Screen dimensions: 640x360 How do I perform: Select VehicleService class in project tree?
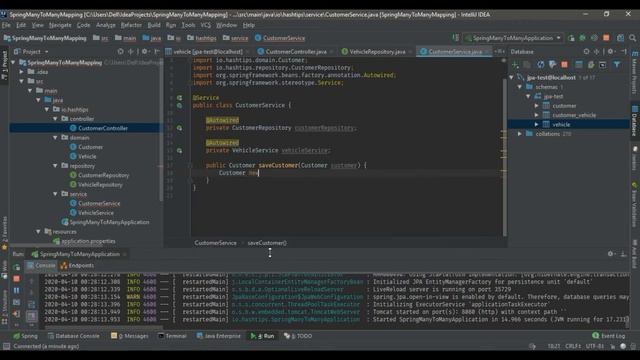pos(96,213)
